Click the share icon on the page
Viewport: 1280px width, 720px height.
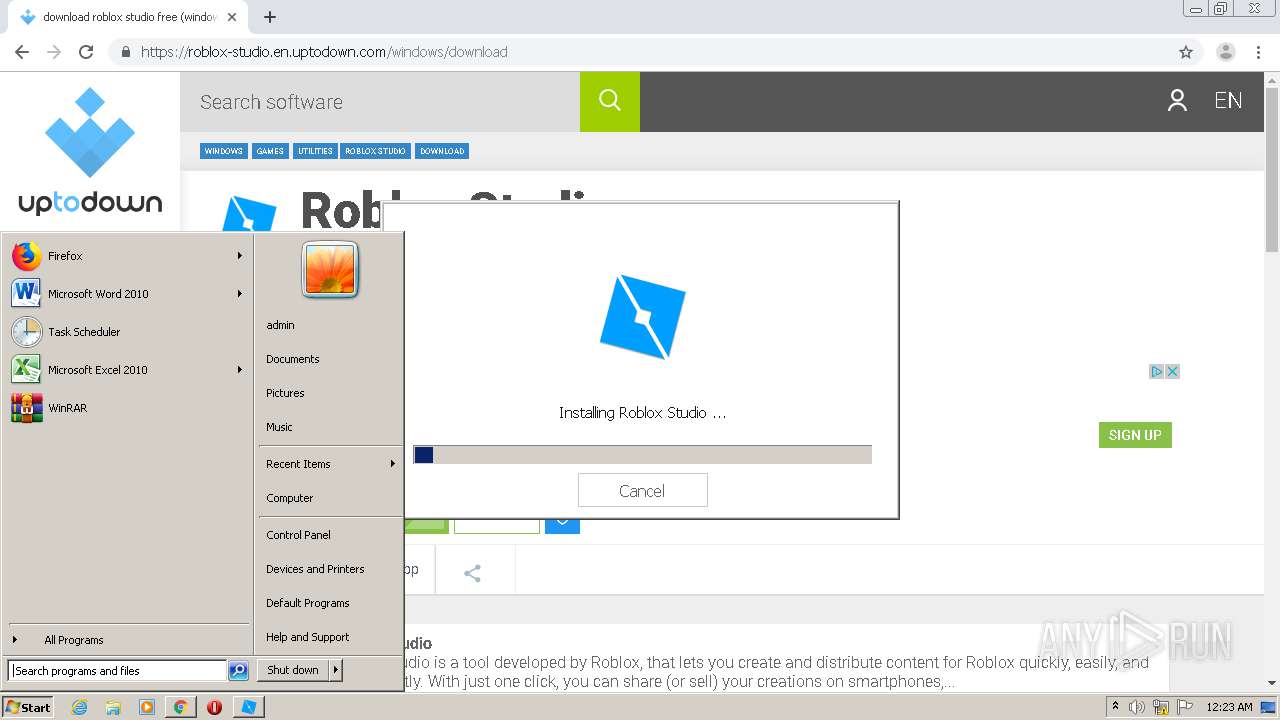(x=473, y=573)
